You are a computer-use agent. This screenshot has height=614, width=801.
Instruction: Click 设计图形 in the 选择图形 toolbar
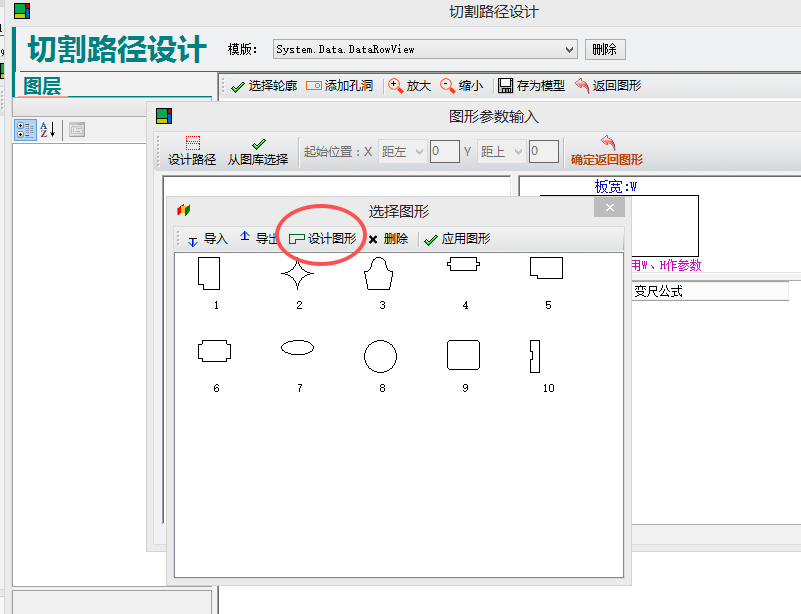point(323,239)
